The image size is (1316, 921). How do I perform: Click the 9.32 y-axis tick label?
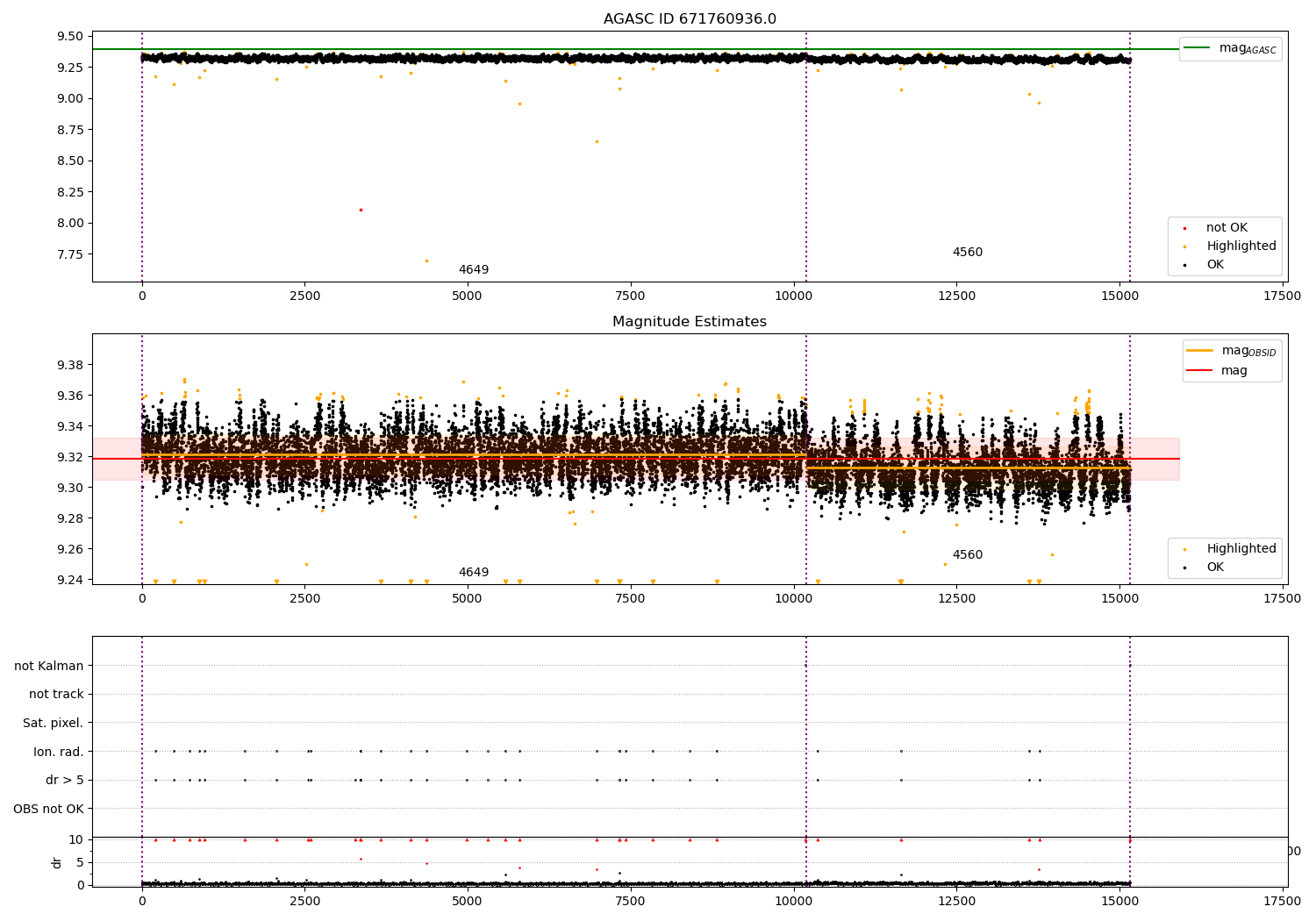click(70, 458)
